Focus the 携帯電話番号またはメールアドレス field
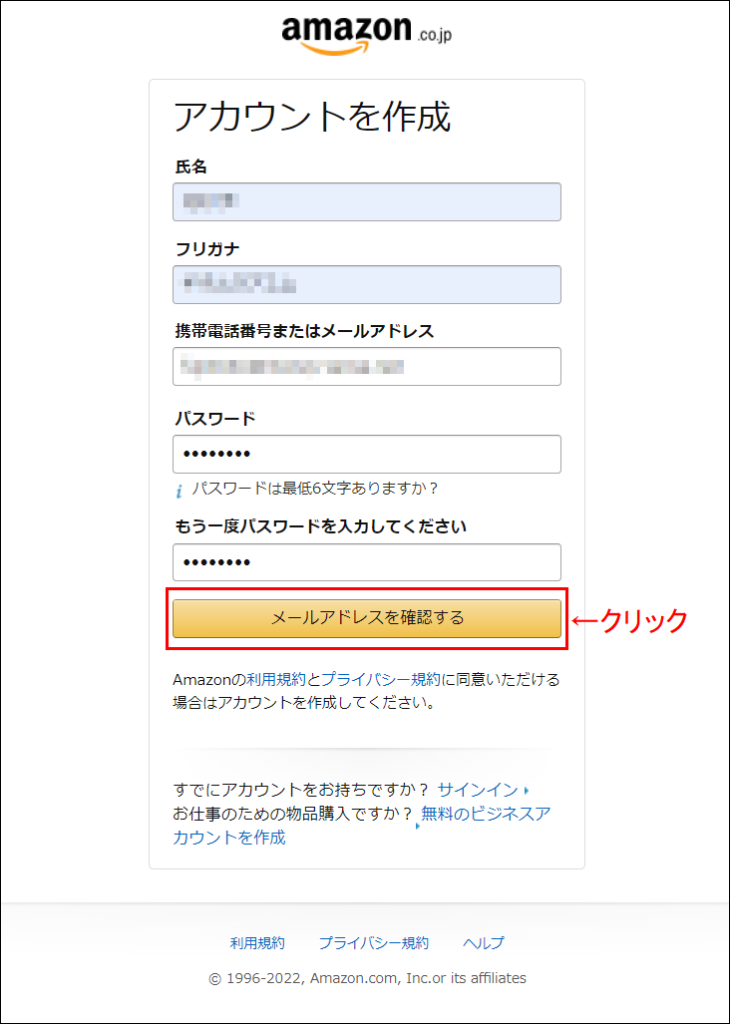 (366, 366)
